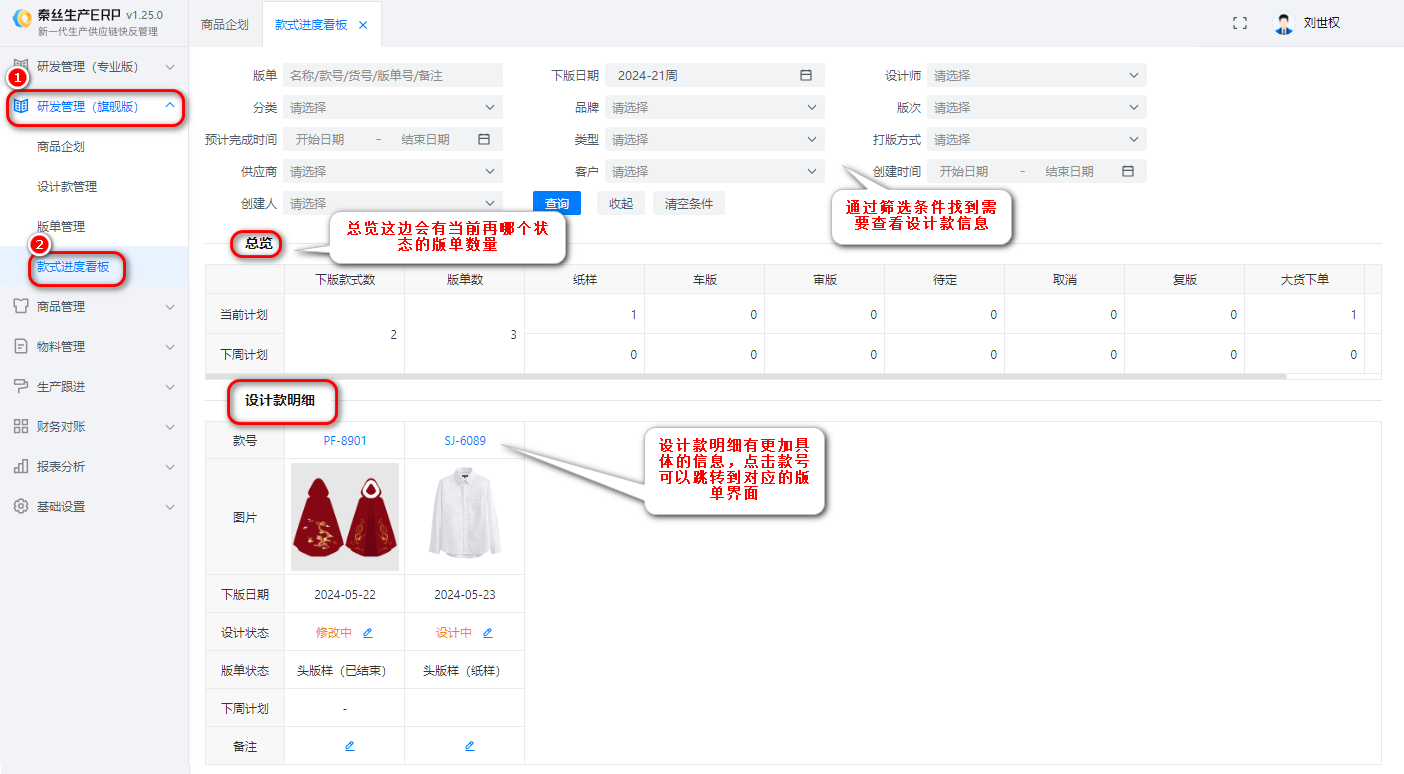1404x774 pixels.
Task: Expand 报表分析 sidebar menu
Action: pos(94,467)
